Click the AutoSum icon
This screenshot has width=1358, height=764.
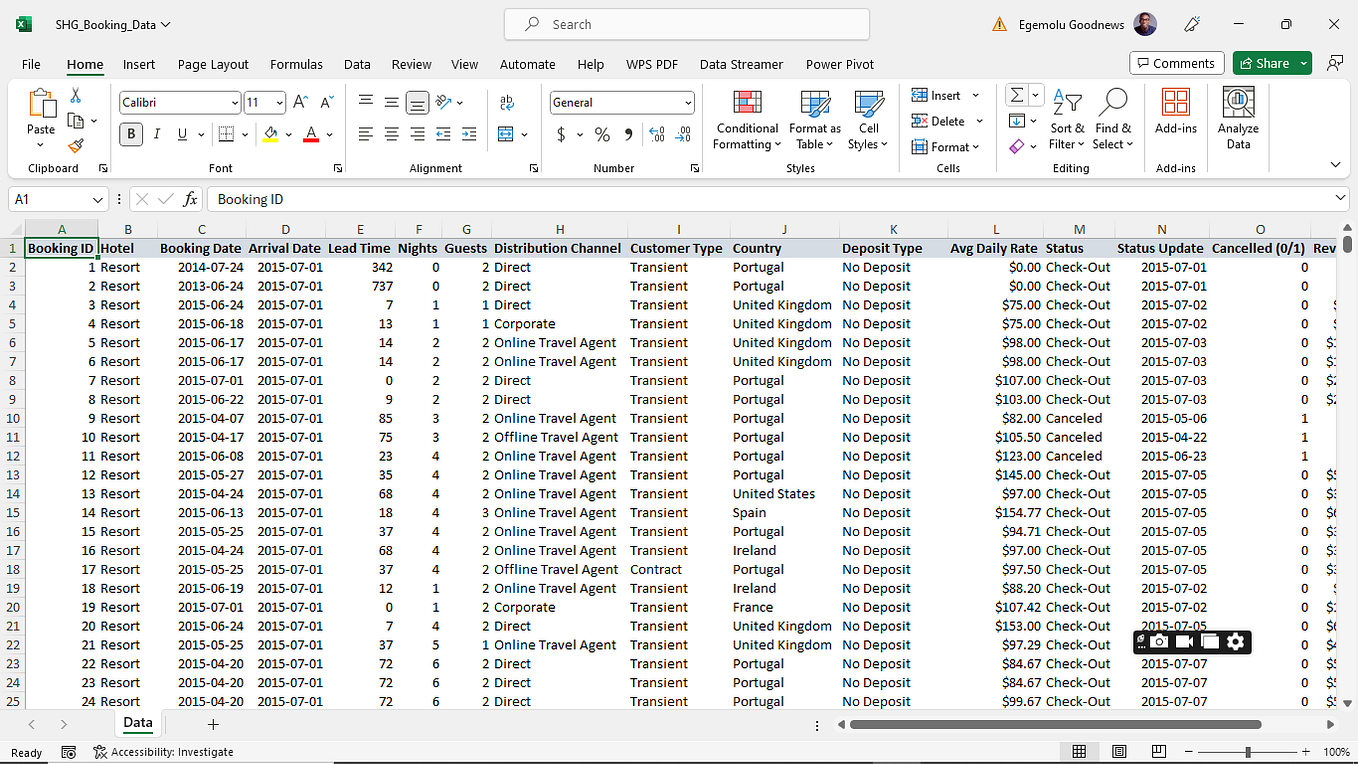pyautogui.click(x=1019, y=95)
